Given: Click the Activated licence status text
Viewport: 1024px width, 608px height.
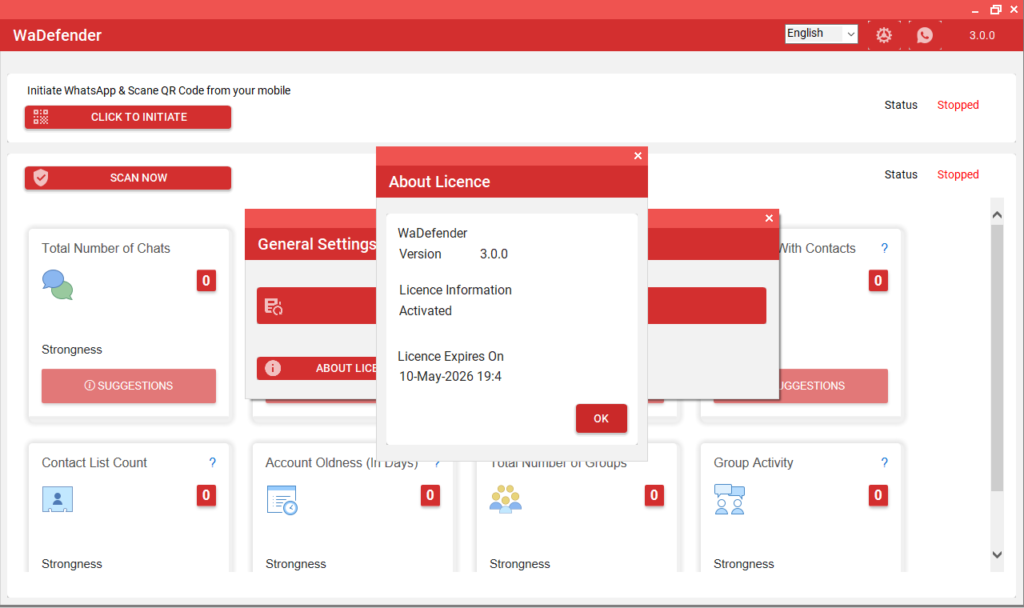Looking at the screenshot, I should (426, 311).
